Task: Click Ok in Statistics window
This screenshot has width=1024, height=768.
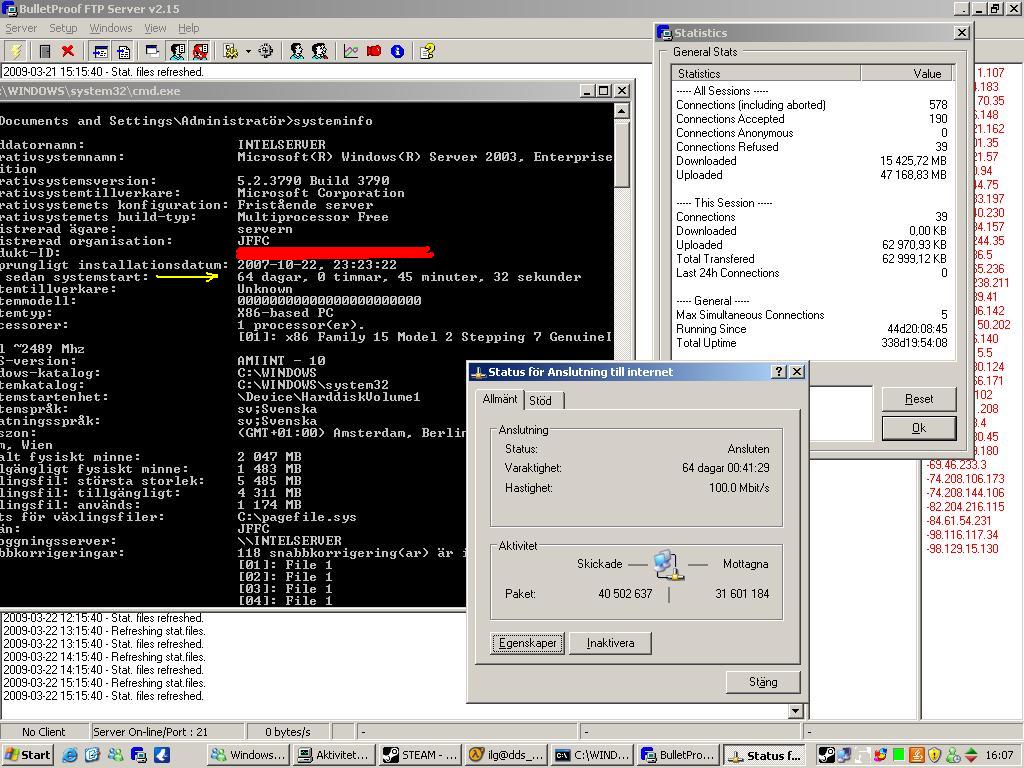Action: tap(919, 428)
